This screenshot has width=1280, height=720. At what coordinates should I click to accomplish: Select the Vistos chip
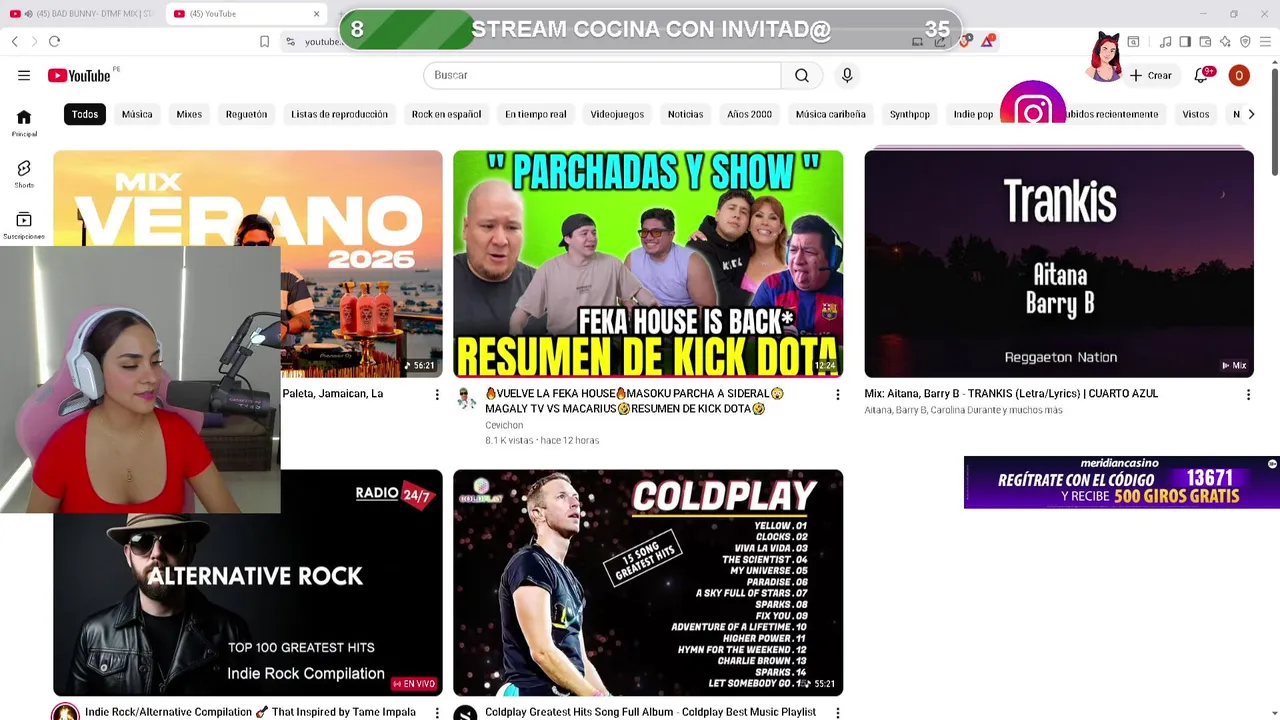1196,114
